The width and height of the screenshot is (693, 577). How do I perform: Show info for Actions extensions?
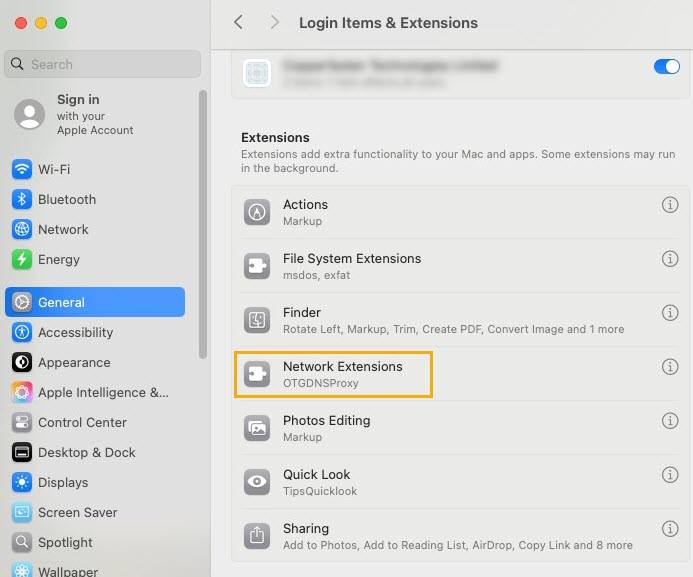[x=670, y=205]
